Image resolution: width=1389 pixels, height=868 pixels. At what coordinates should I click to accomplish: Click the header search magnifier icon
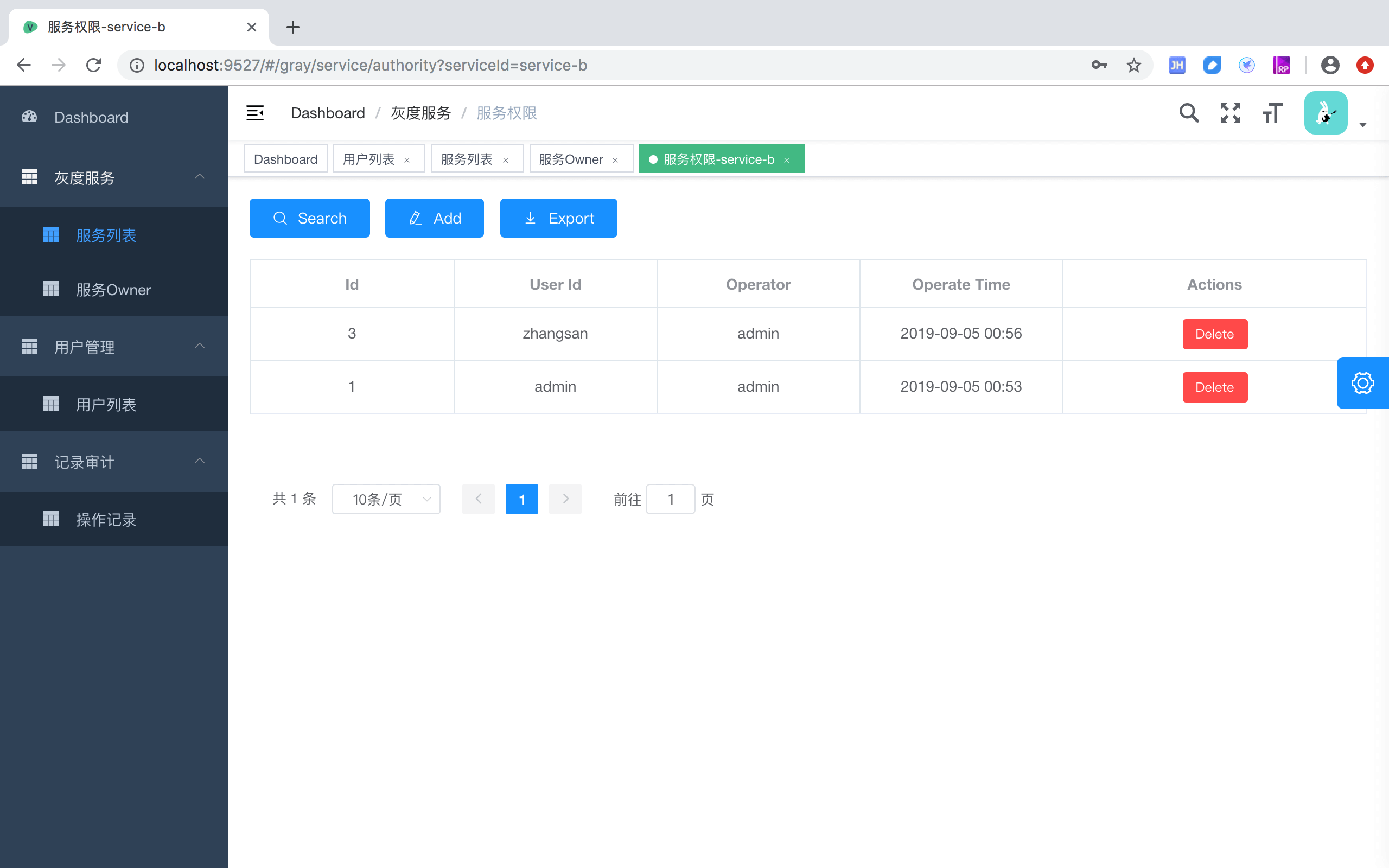pos(1189,113)
